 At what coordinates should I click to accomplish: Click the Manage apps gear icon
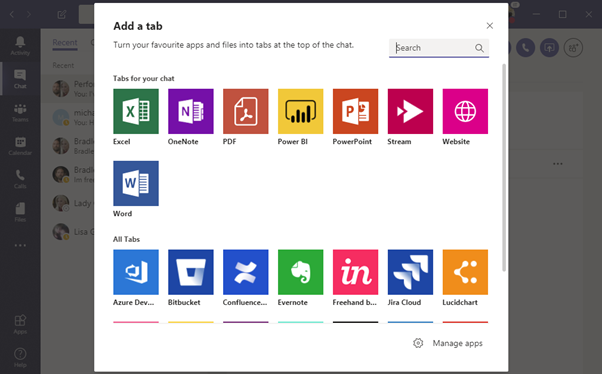click(x=418, y=343)
